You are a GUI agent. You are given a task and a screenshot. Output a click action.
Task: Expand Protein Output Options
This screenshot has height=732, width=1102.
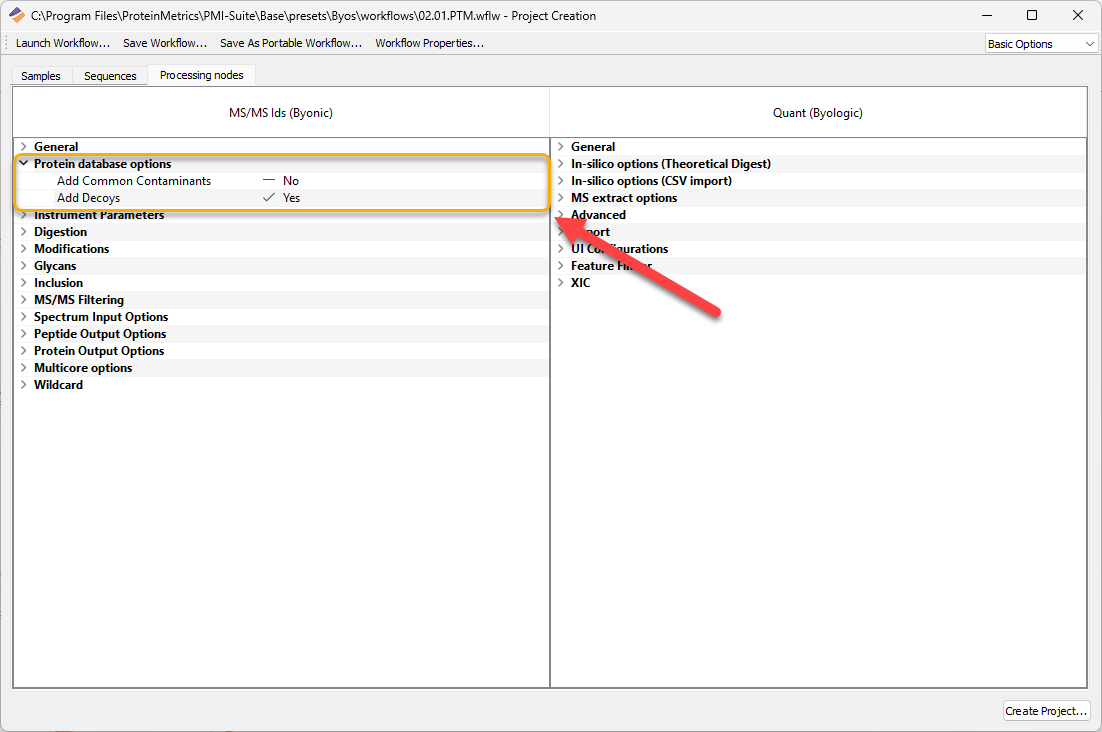24,351
